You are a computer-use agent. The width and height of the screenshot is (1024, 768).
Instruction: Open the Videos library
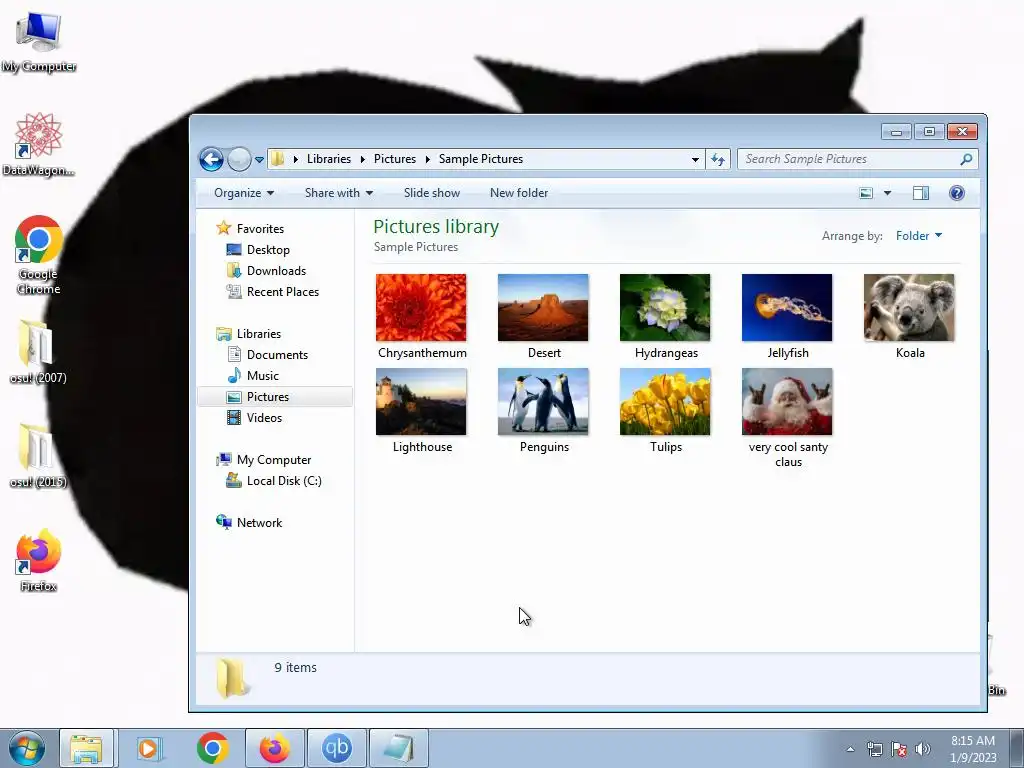point(264,418)
